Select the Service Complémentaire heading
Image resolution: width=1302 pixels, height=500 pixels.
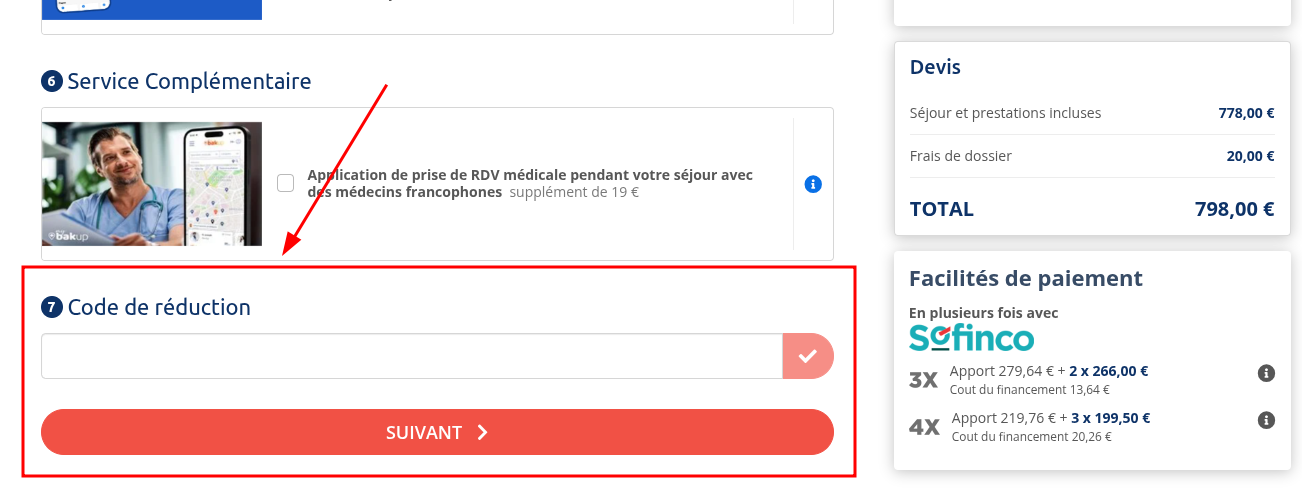coord(189,81)
